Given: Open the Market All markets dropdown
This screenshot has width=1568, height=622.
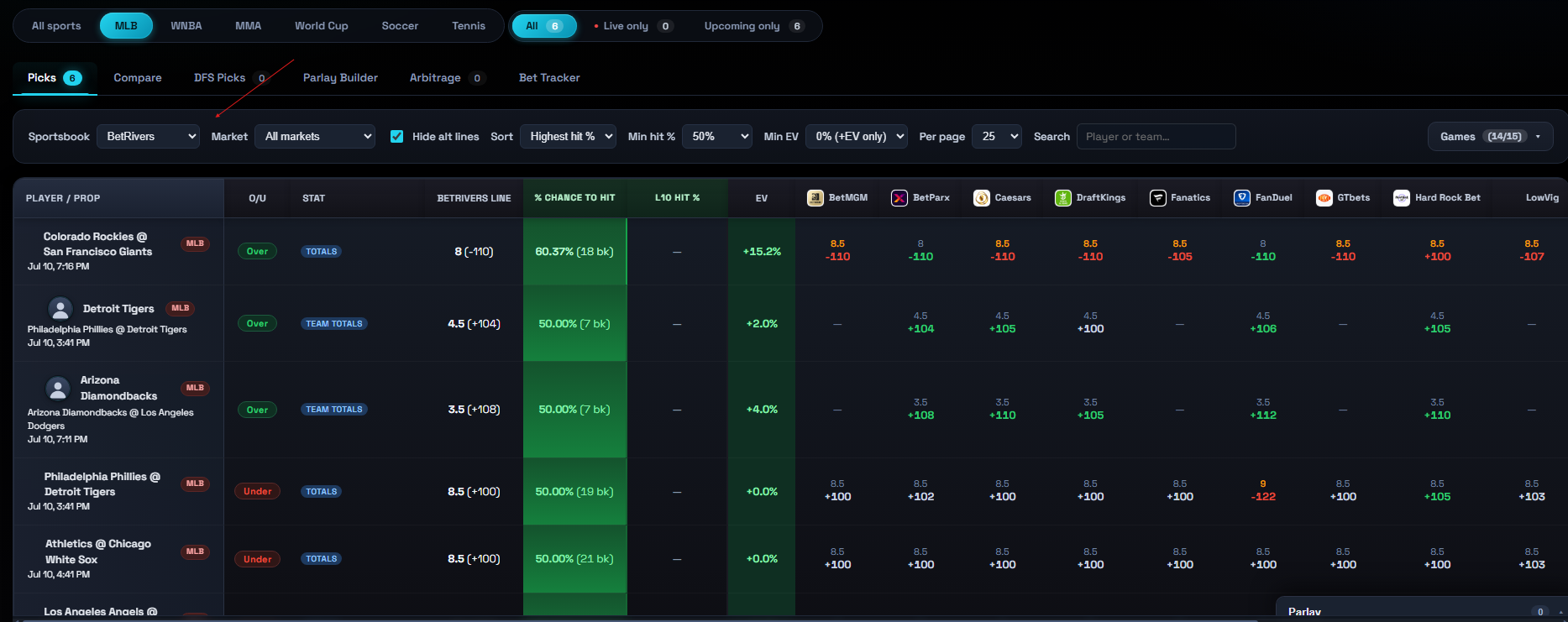Looking at the screenshot, I should (315, 136).
